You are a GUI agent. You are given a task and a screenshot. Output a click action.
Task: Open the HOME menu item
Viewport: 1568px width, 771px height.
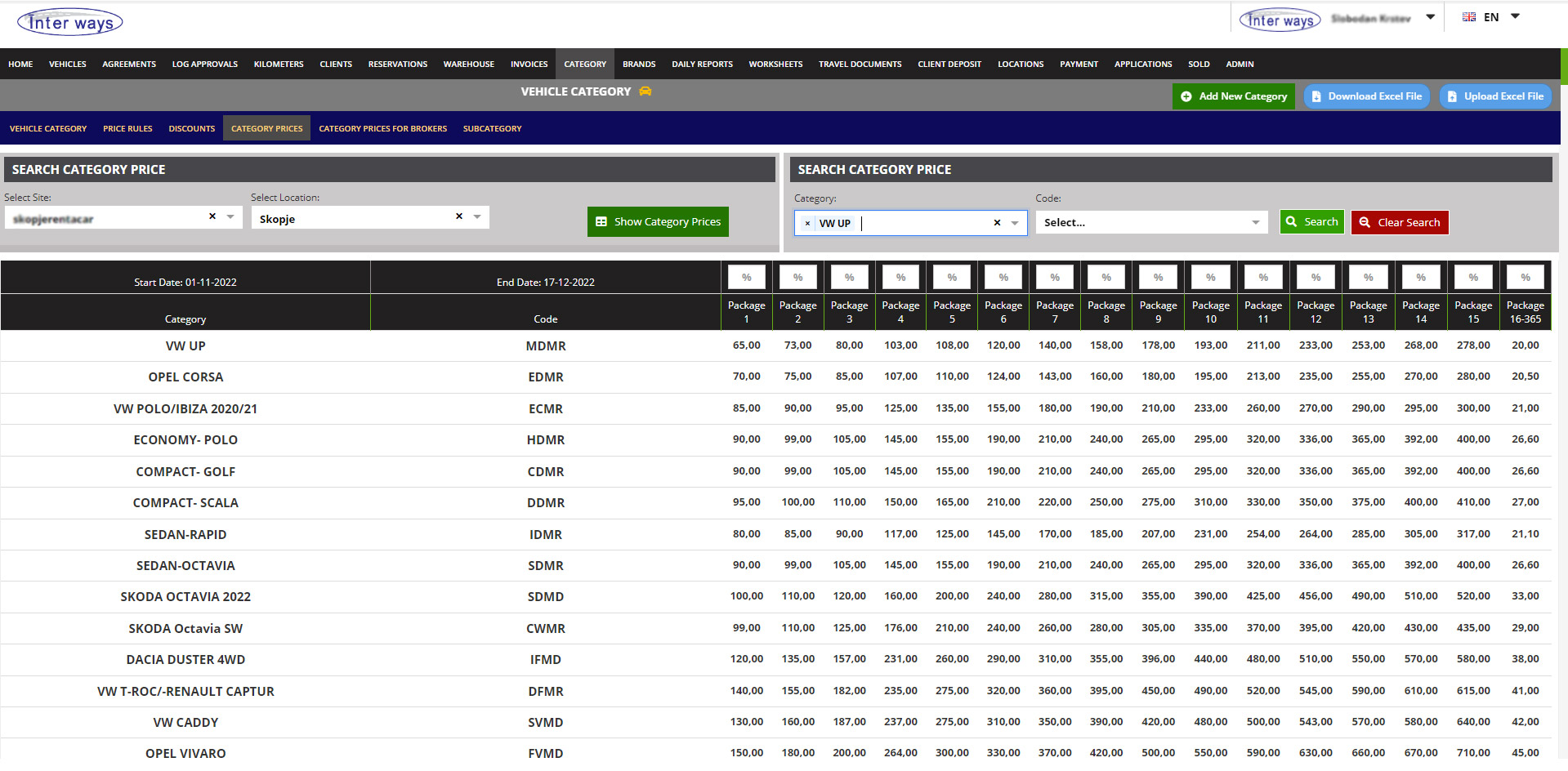pos(20,64)
